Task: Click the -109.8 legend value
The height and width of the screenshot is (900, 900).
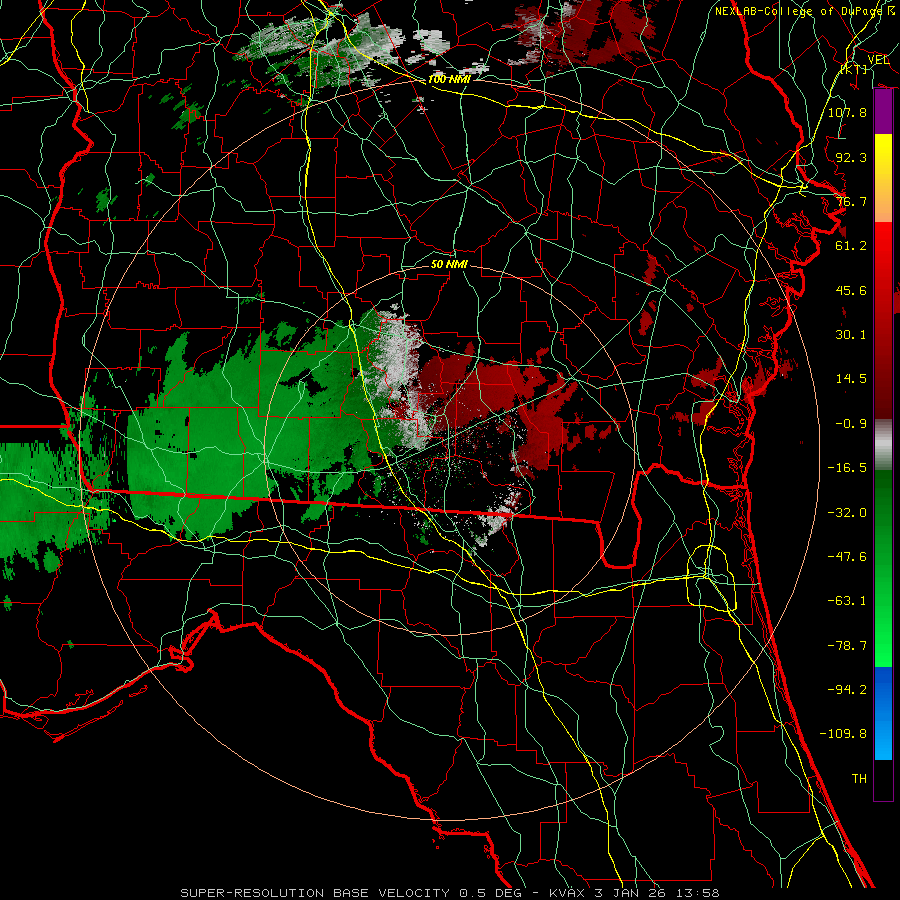Action: (843, 734)
